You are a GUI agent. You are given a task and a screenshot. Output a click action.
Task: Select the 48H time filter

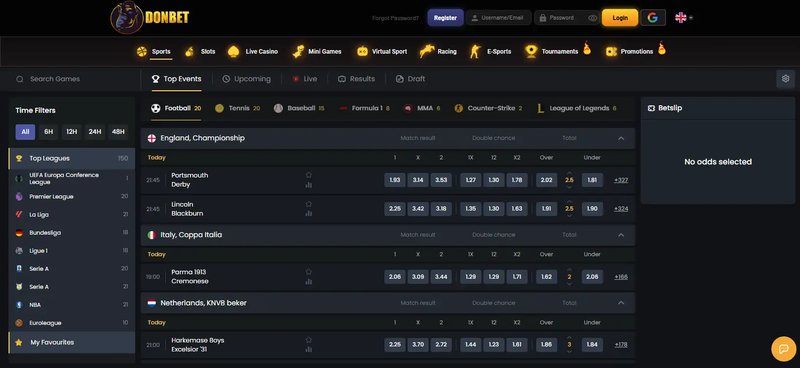[118, 132]
